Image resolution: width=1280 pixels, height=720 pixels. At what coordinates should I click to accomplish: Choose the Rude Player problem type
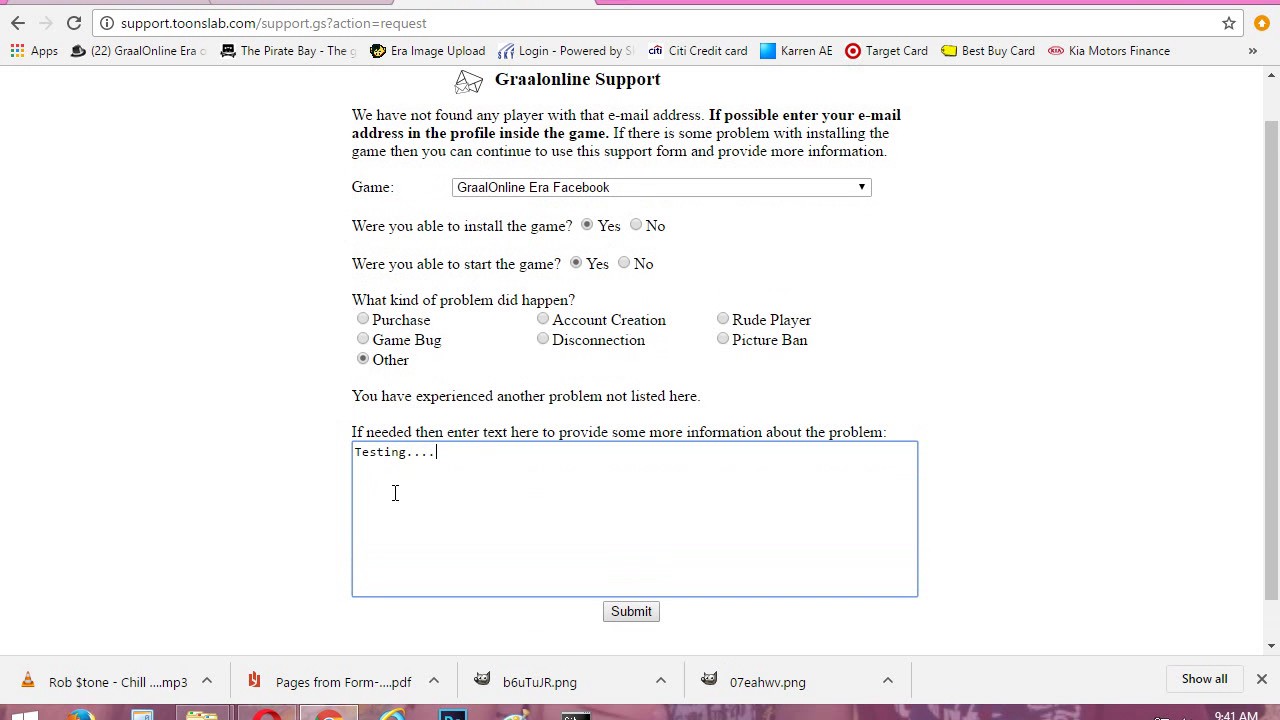[723, 319]
